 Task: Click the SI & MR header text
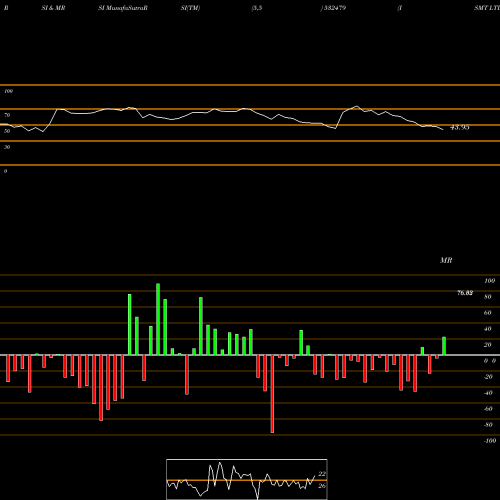tap(53, 8)
